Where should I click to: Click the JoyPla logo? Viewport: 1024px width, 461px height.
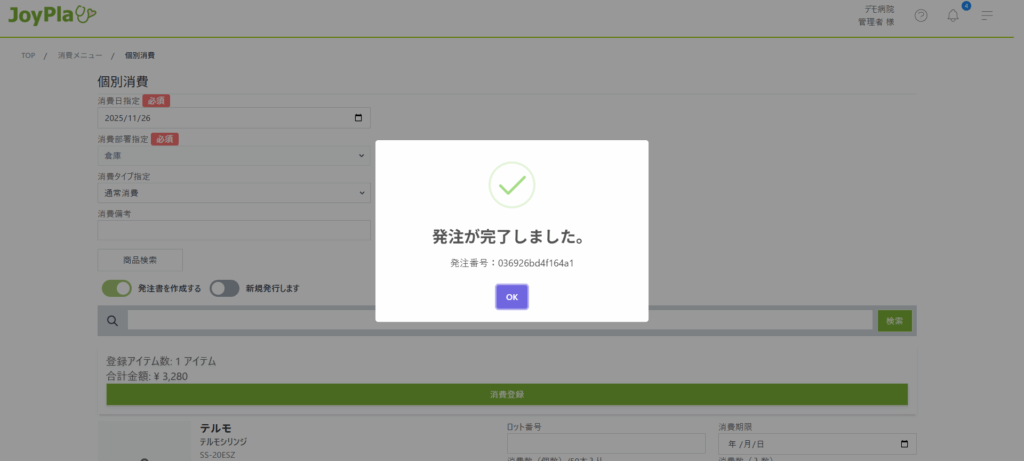click(52, 15)
